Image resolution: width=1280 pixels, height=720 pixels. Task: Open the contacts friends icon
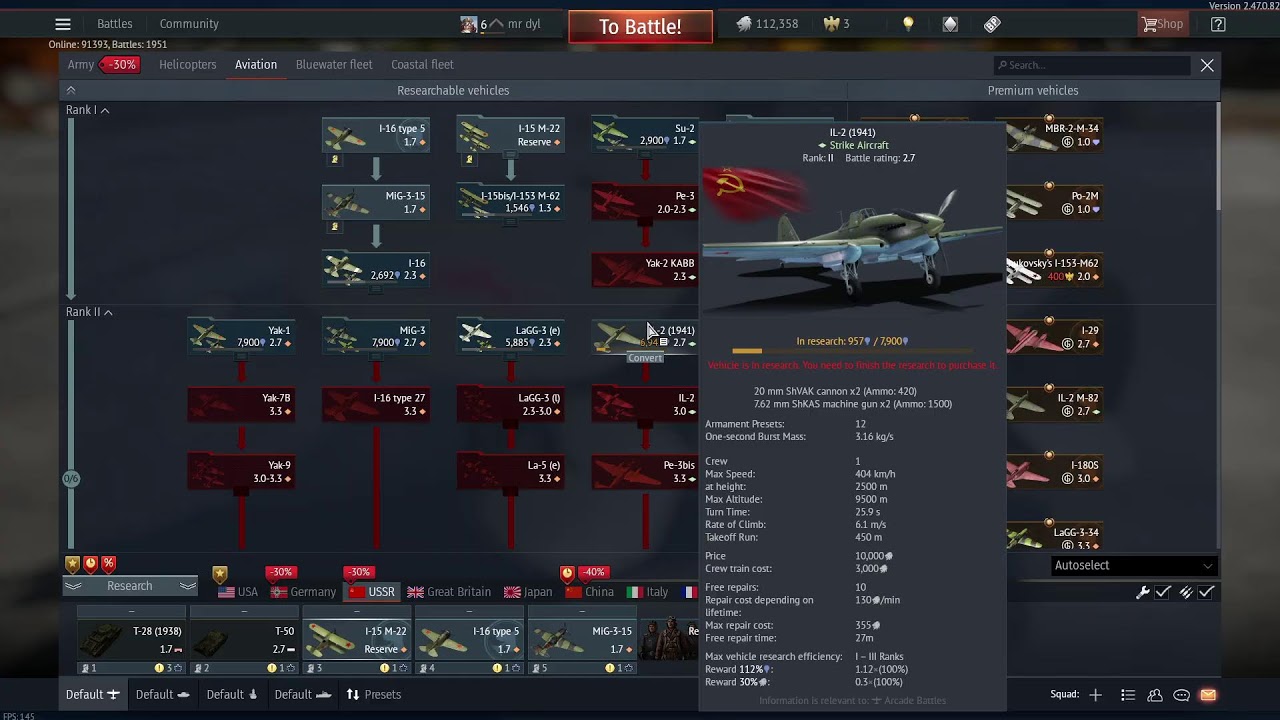click(1155, 695)
